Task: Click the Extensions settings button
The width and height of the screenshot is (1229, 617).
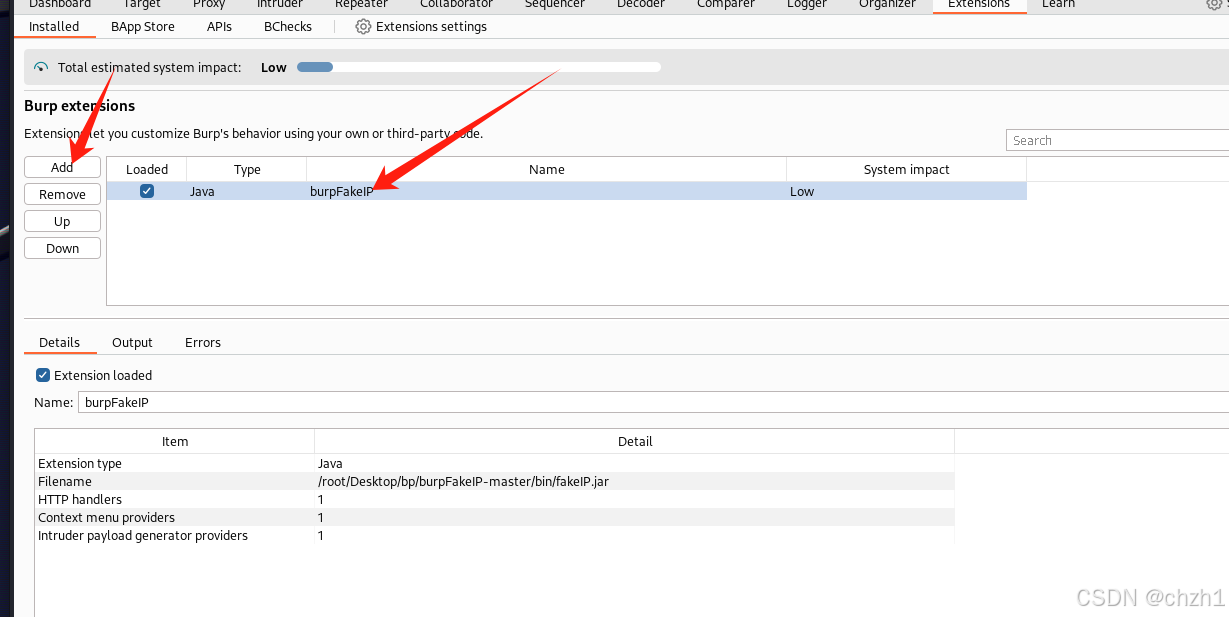Action: tap(422, 27)
